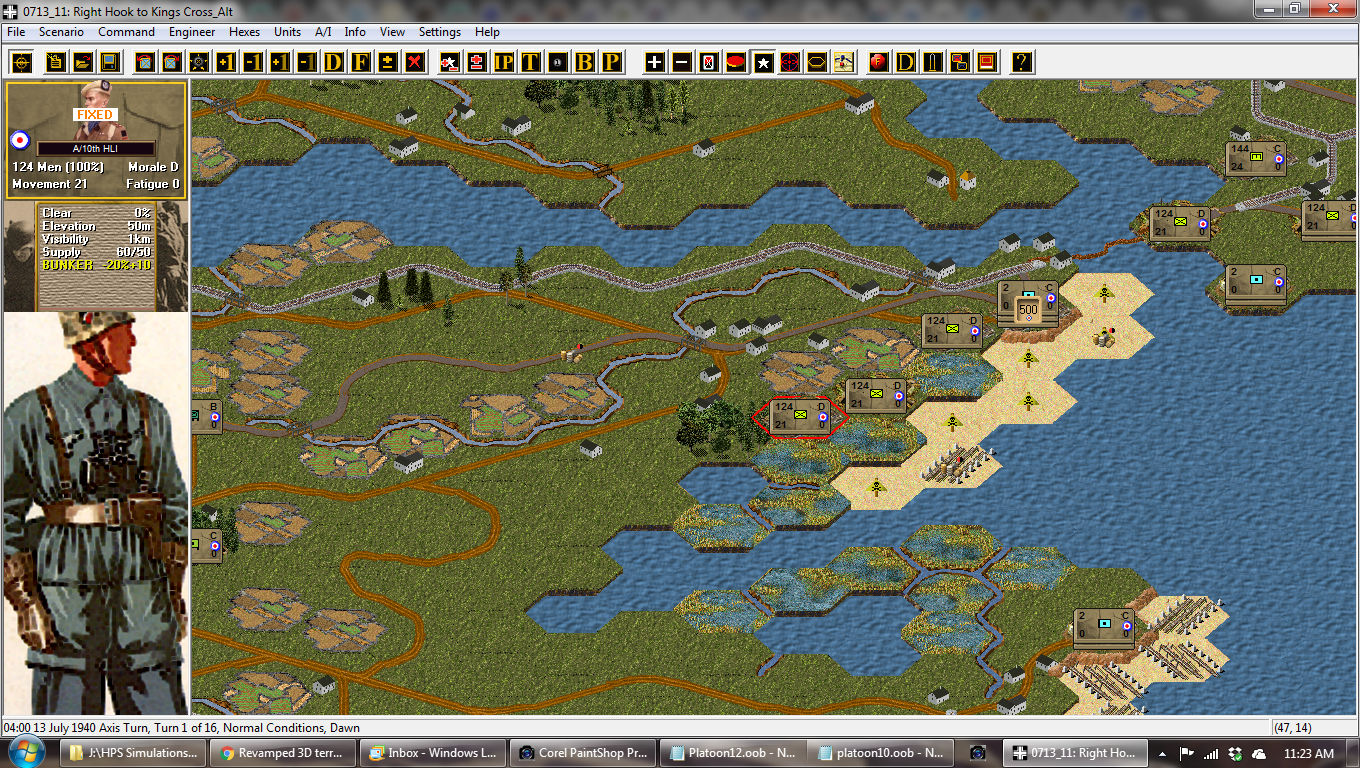Click the plus-over-minus toolbar icon
The height and width of the screenshot is (768, 1360).
pos(387,62)
